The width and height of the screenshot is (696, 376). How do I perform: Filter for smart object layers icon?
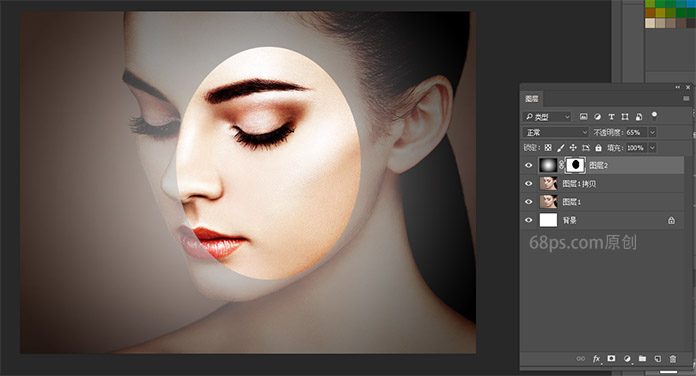639,117
